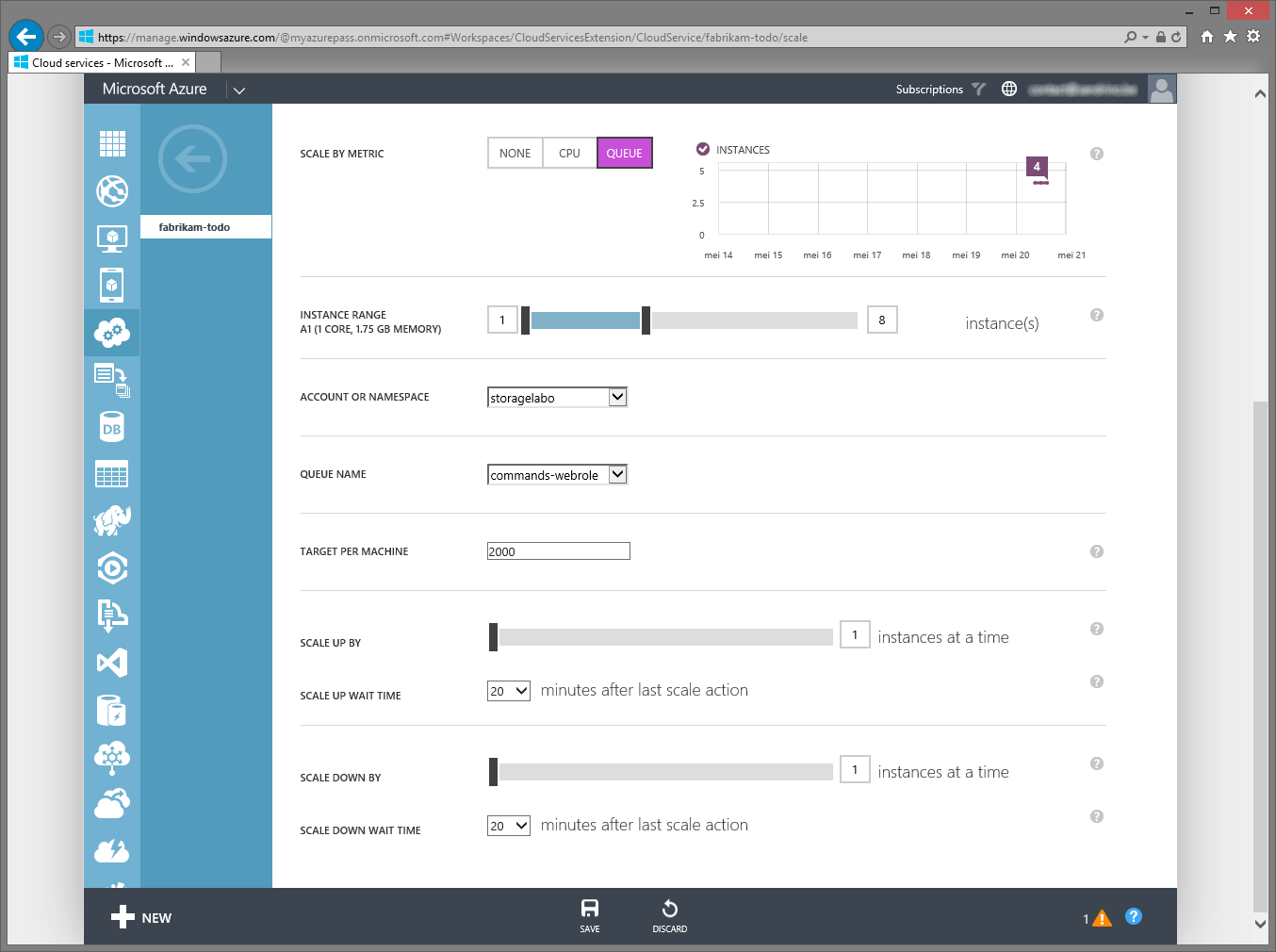
Task: Open Batch Services icon in sidebar
Action: coord(112,380)
